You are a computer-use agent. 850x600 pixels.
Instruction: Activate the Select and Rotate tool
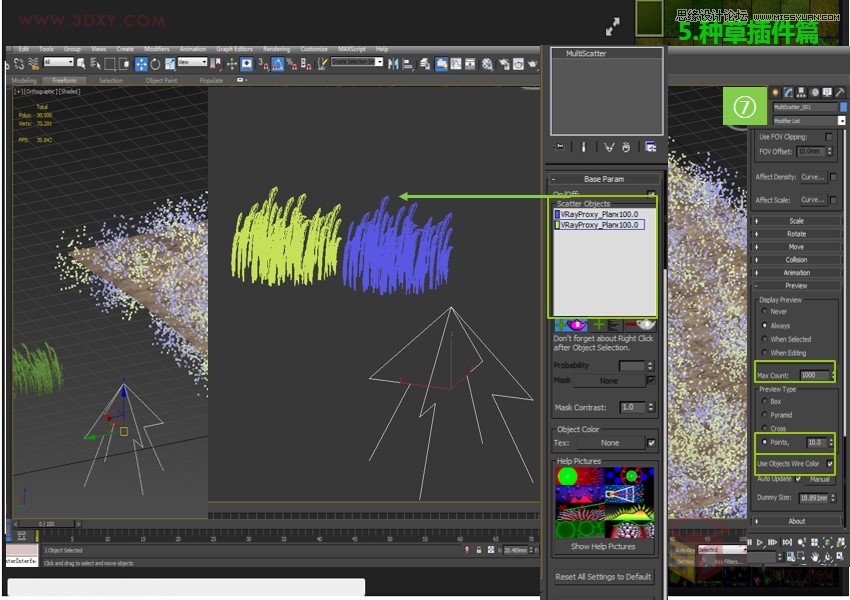(x=155, y=64)
